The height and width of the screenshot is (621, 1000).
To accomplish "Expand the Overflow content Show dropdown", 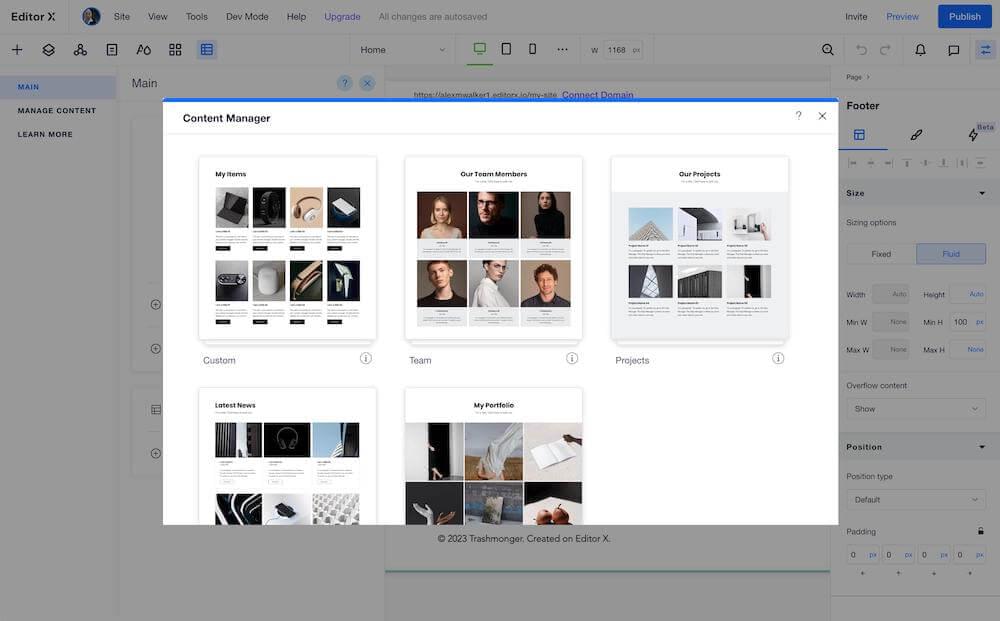I will (916, 409).
